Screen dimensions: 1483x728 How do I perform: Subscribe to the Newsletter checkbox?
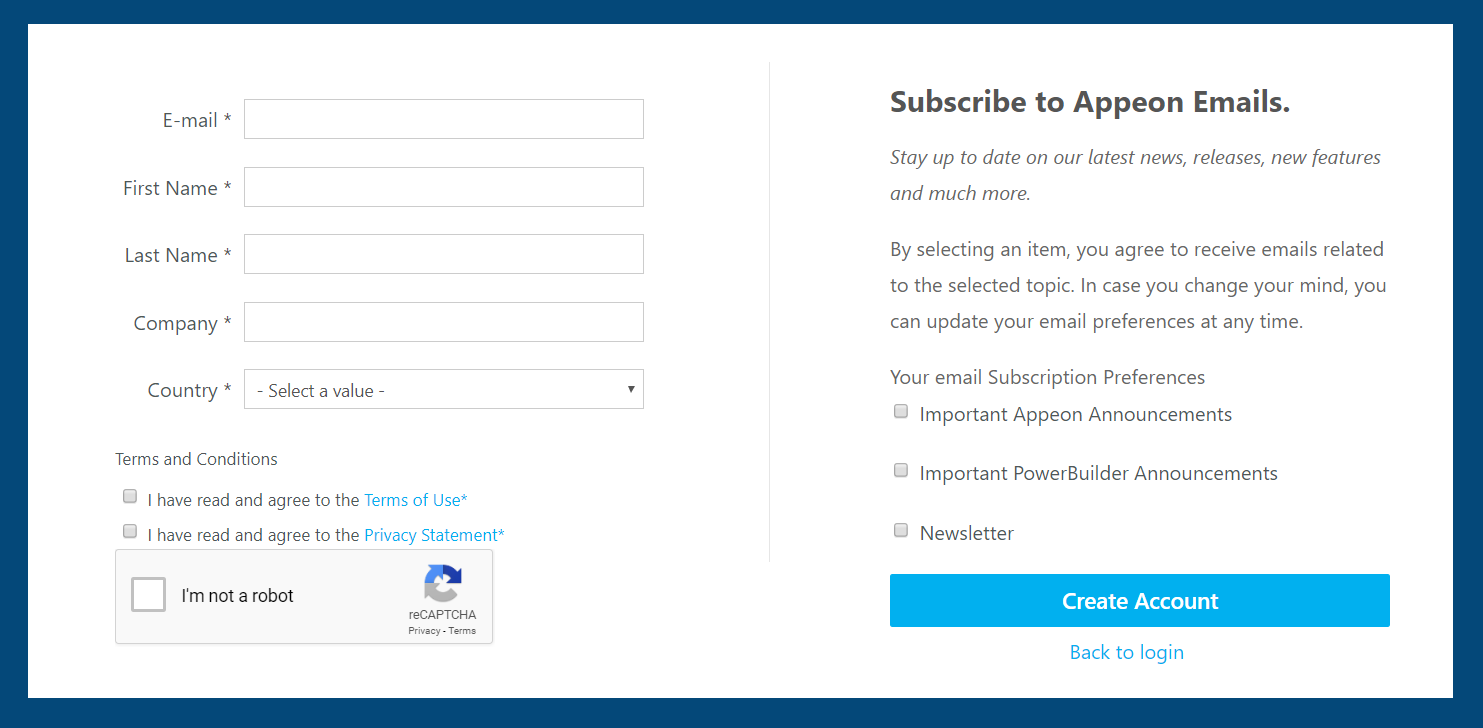901,531
